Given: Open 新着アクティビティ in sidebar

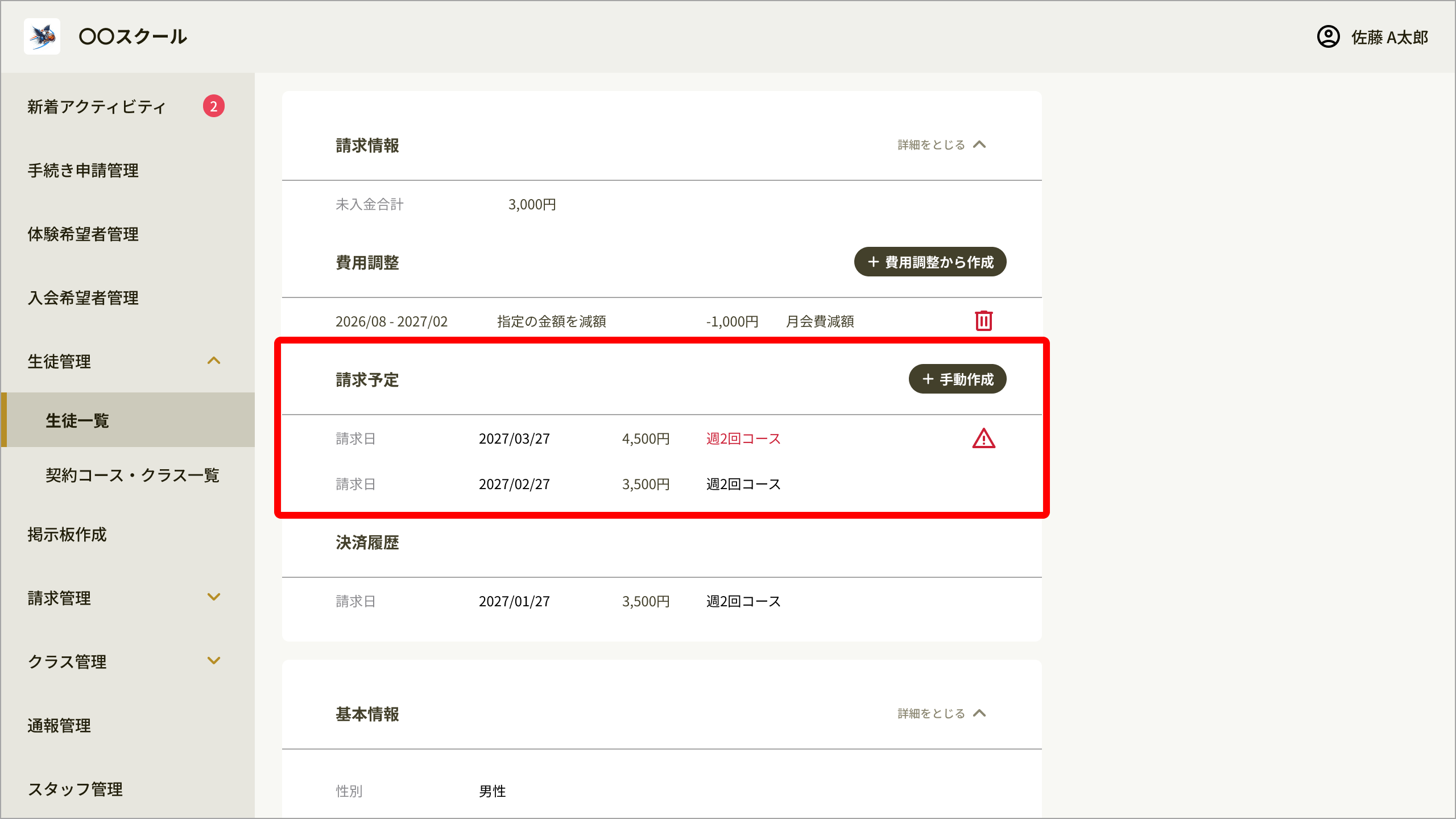Looking at the screenshot, I should pyautogui.click(x=97, y=106).
